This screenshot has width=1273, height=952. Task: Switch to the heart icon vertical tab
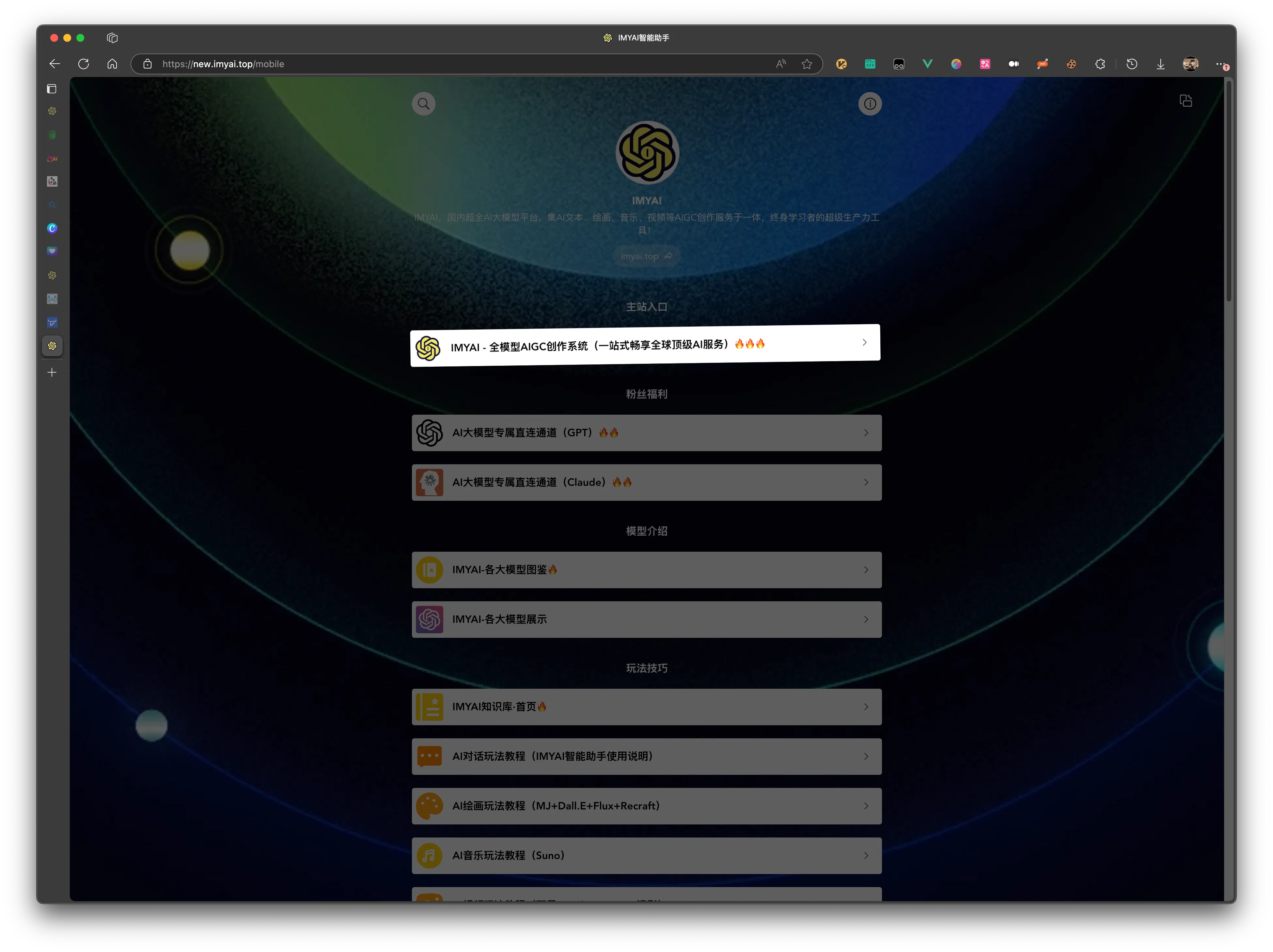[52, 251]
